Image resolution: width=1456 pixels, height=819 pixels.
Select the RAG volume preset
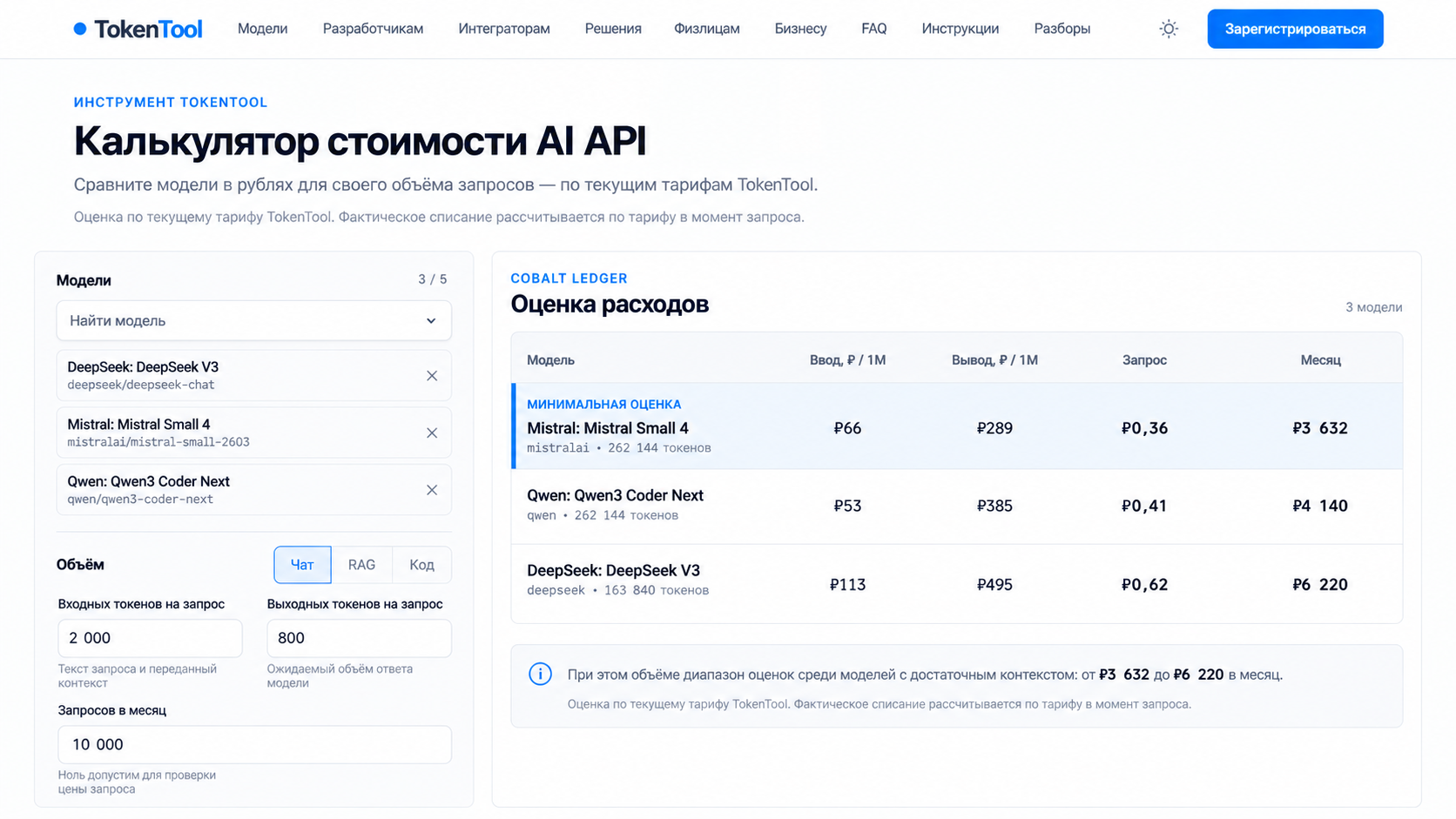pyautogui.click(x=361, y=565)
